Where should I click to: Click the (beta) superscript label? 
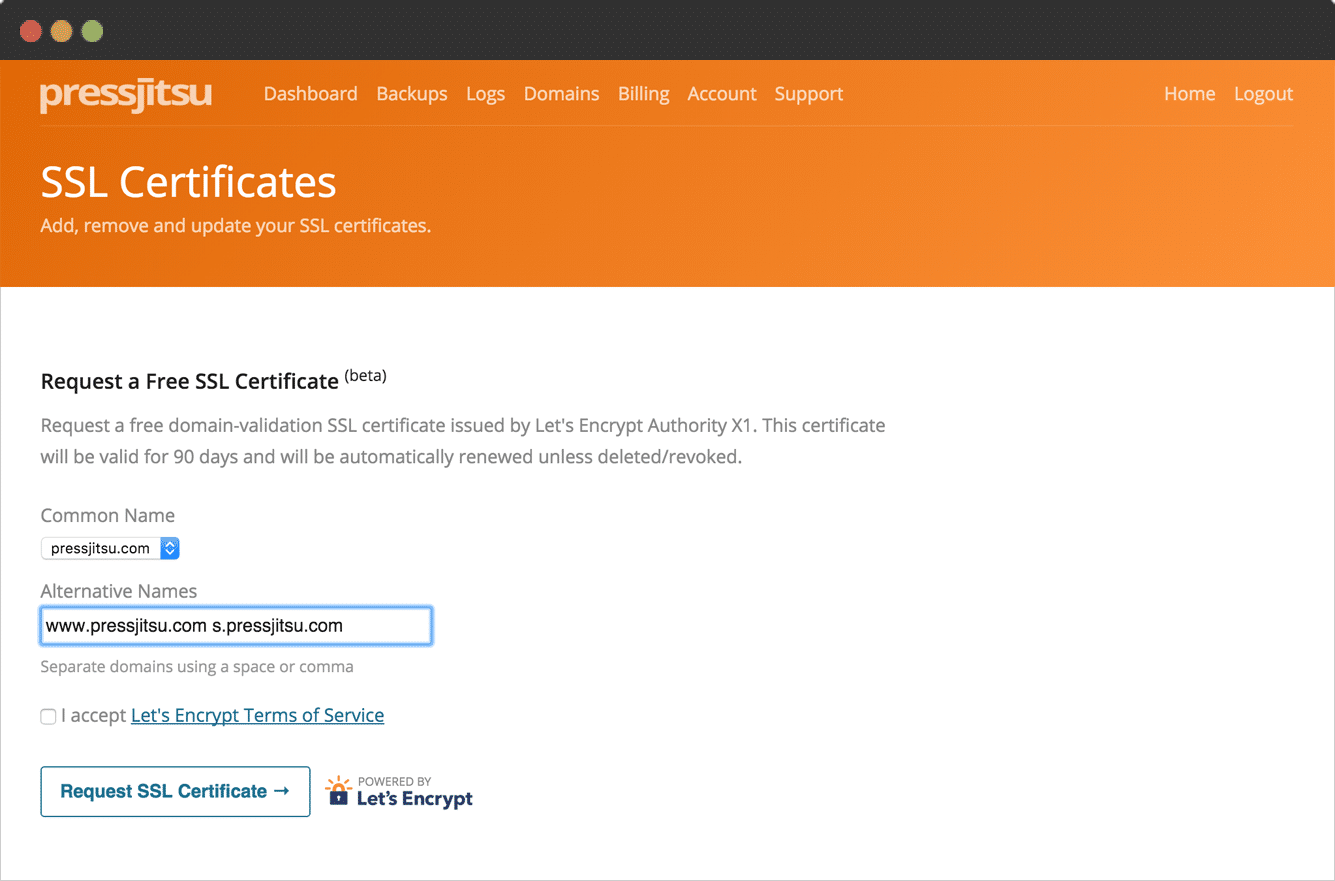coord(365,376)
